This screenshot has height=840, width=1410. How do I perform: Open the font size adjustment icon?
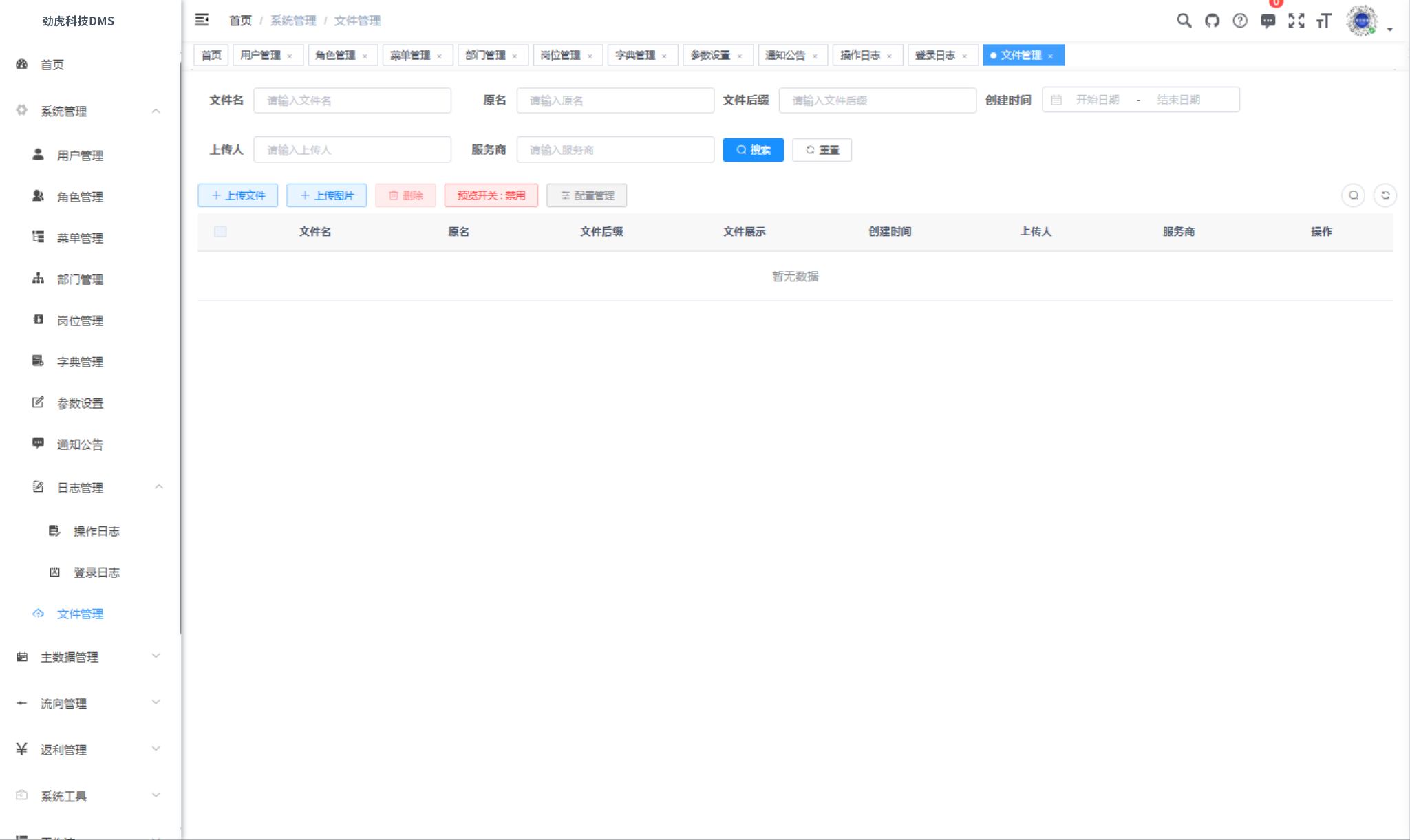tap(1325, 21)
